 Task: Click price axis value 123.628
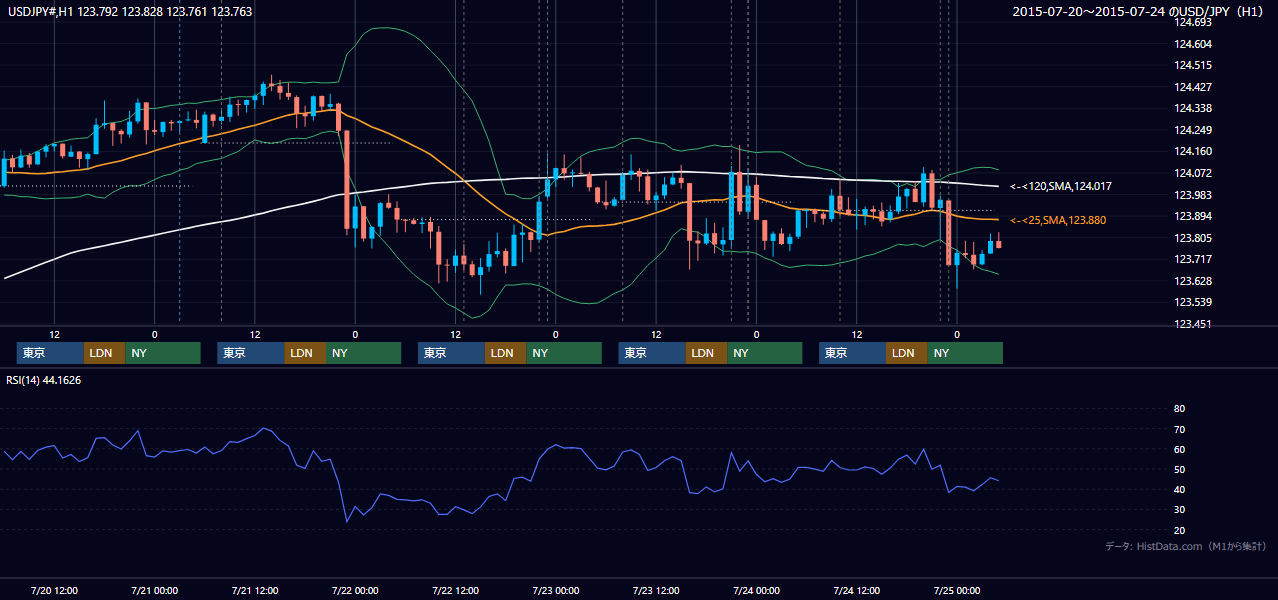coord(1193,281)
